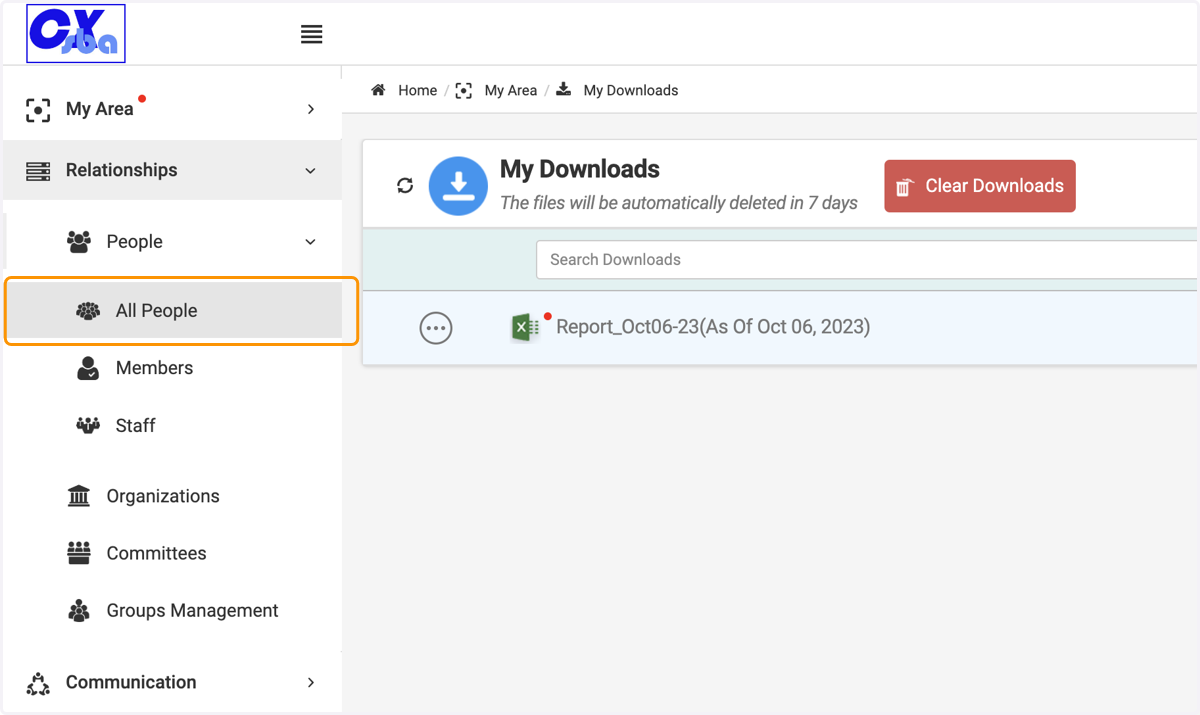Screen dimensions: 1200x715
Task: Click the My Area breadcrumb icon
Action: (x=464, y=90)
